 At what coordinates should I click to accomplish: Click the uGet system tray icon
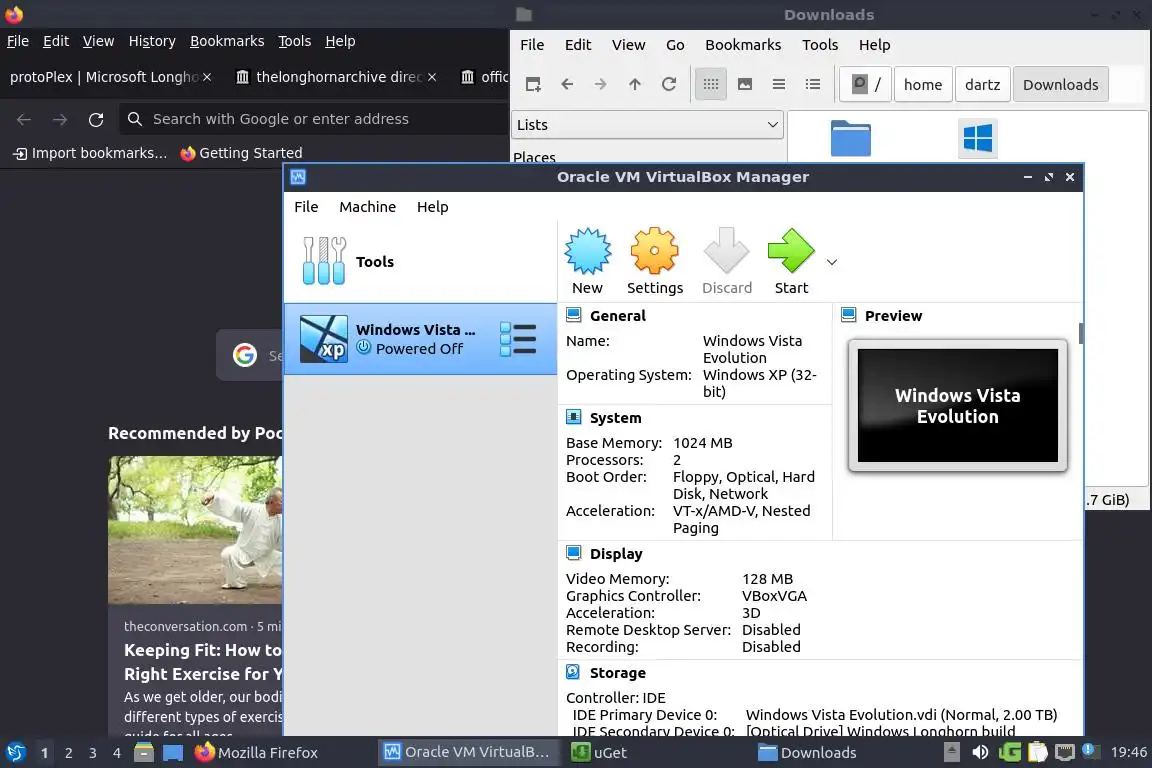pyautogui.click(x=1009, y=753)
